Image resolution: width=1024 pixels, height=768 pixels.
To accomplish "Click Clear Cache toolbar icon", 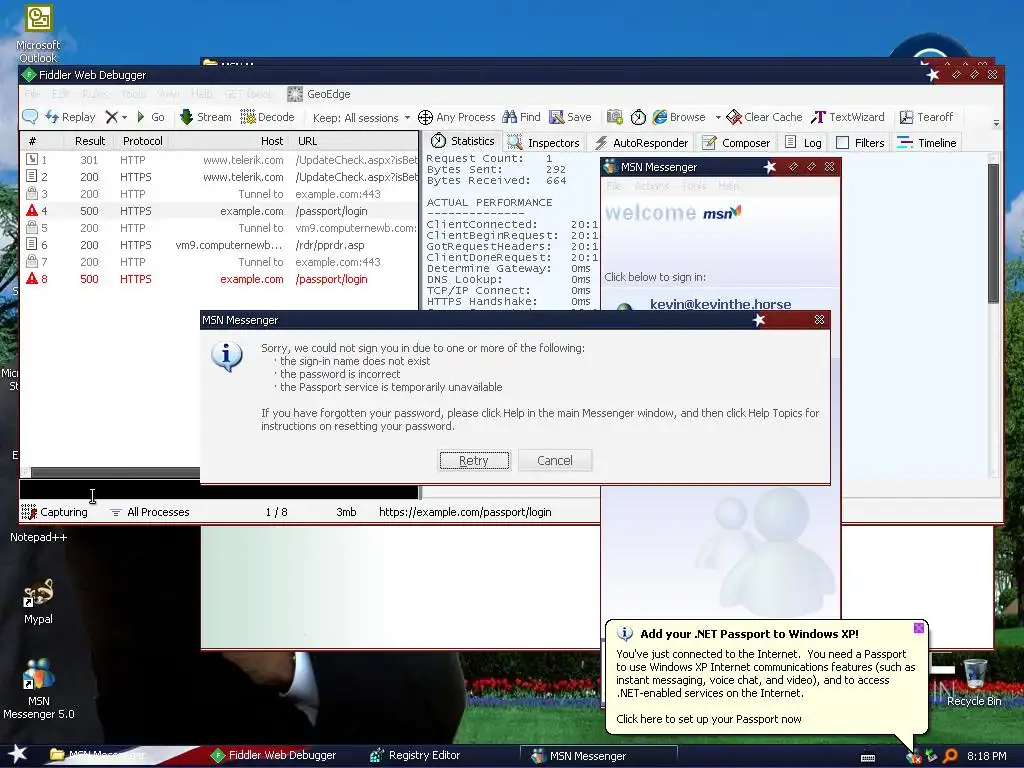I will point(764,117).
